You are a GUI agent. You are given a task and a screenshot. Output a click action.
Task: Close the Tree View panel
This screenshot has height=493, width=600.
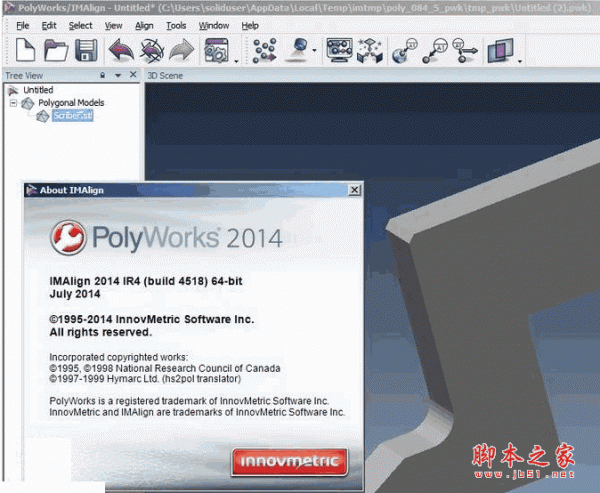[133, 75]
